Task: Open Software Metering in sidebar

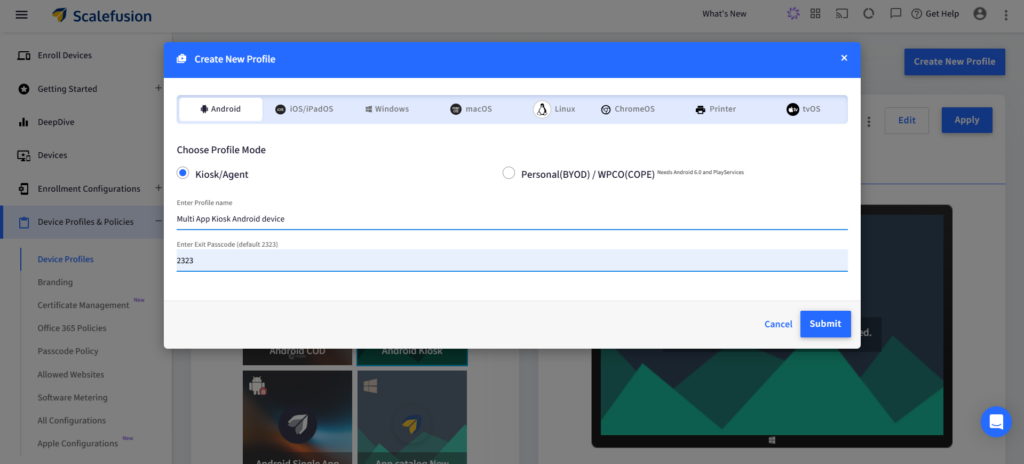Action: pyautogui.click(x=72, y=397)
